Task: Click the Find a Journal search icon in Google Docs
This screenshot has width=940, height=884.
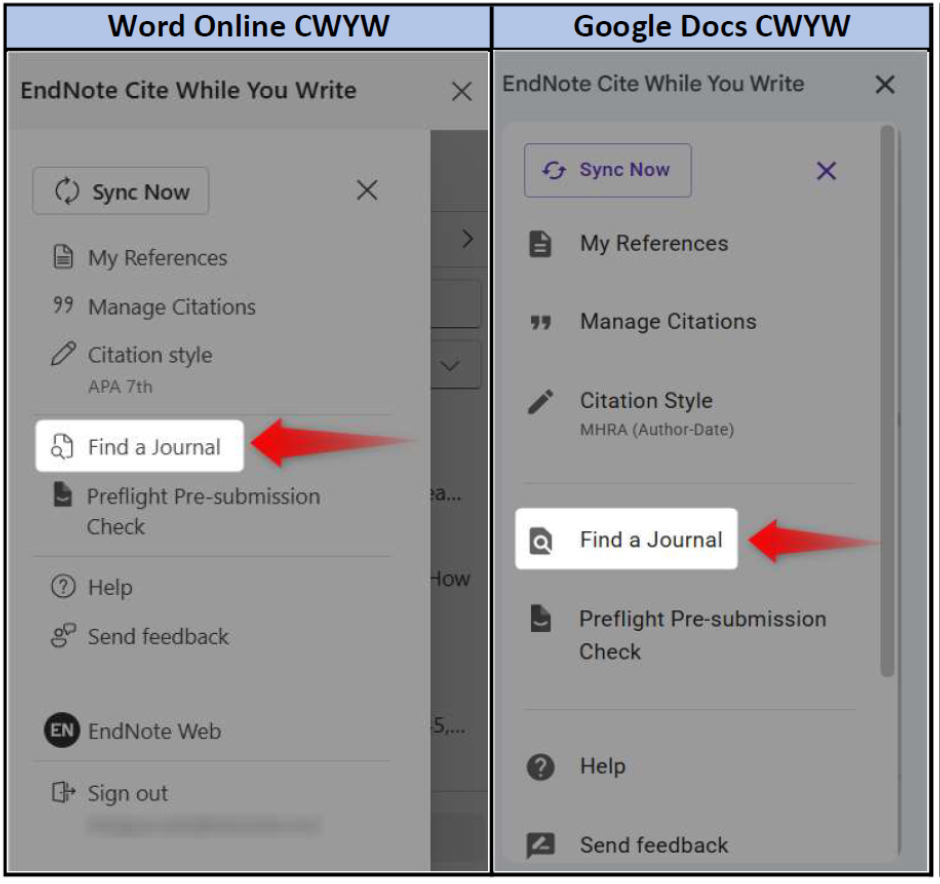Action: pos(540,541)
